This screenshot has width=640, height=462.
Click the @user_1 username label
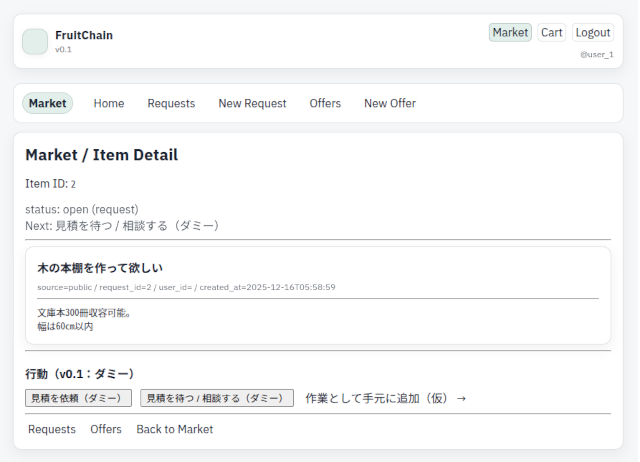pyautogui.click(x=596, y=54)
